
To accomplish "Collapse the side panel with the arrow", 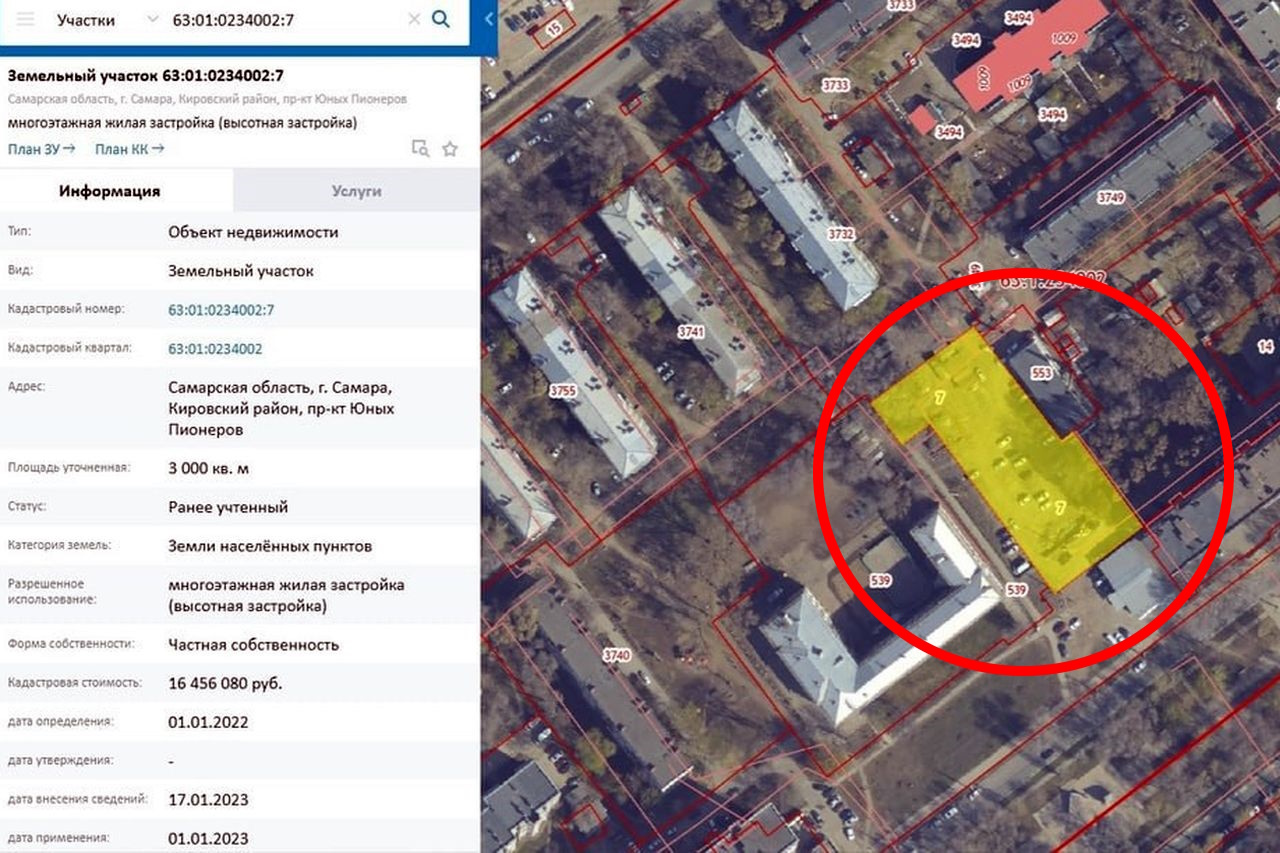I will [x=489, y=19].
